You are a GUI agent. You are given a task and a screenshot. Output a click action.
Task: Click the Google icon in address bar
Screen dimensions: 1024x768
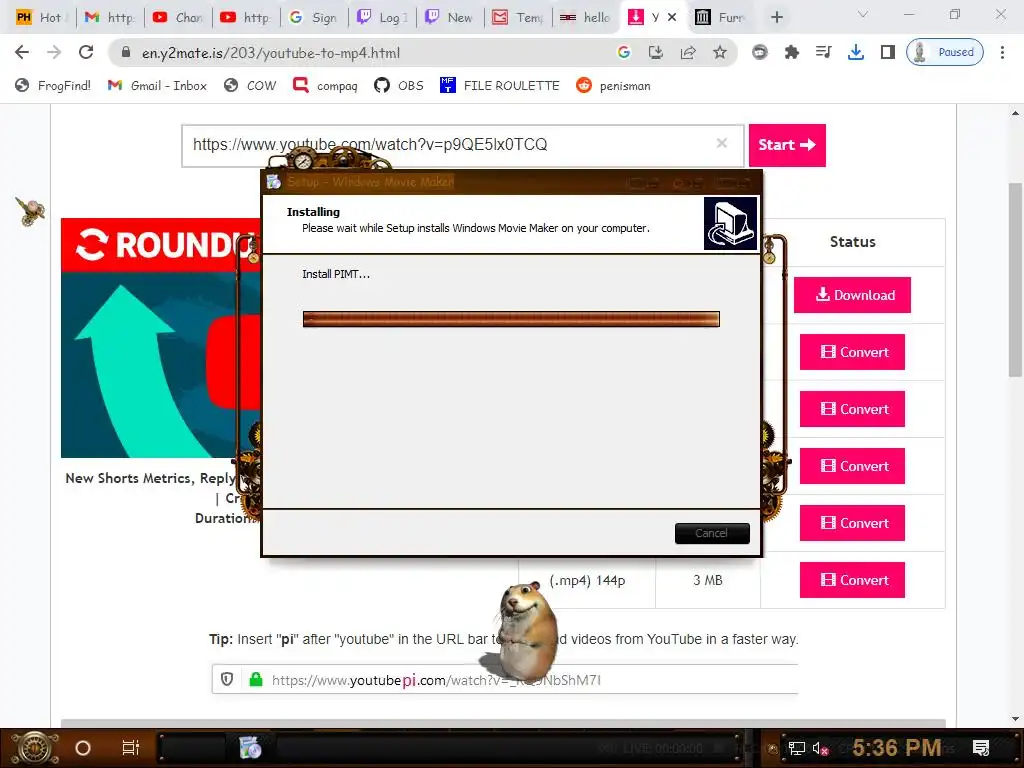pyautogui.click(x=624, y=52)
